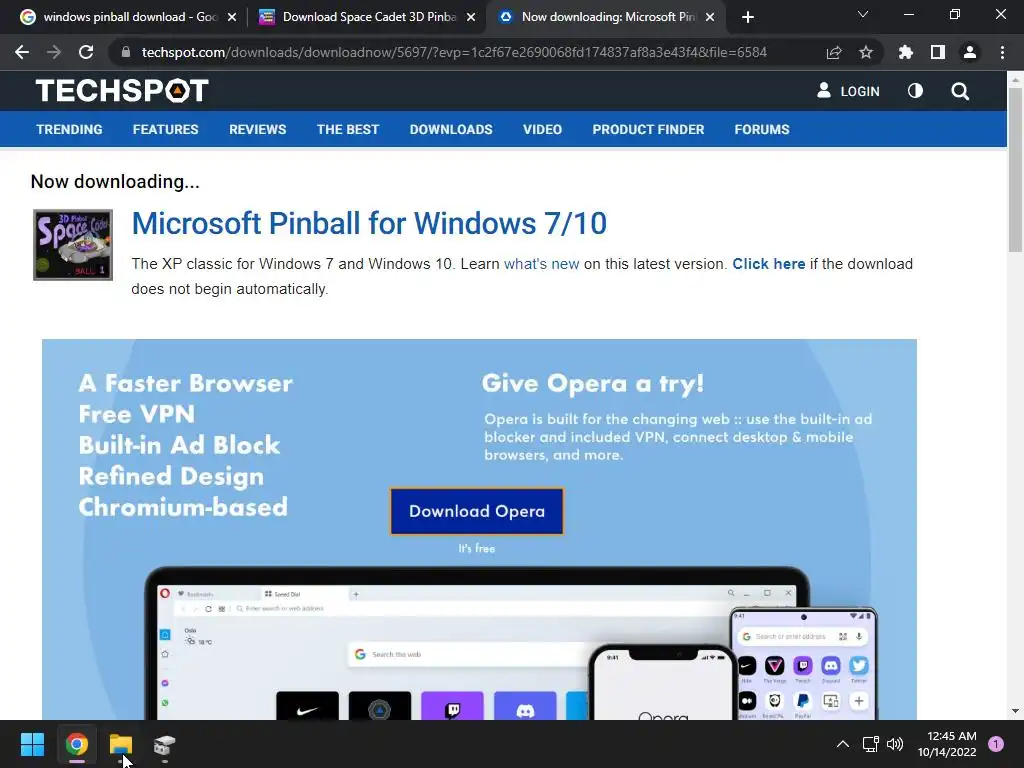Open the notification badge in the taskbar
The width and height of the screenshot is (1024, 768).
[x=996, y=744]
